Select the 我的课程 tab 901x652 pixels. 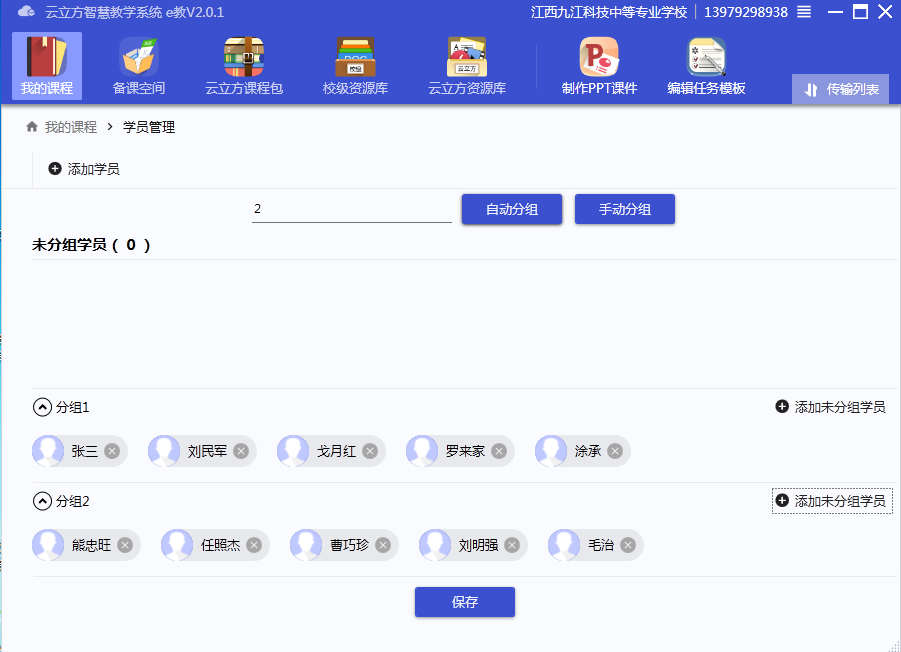tap(47, 67)
